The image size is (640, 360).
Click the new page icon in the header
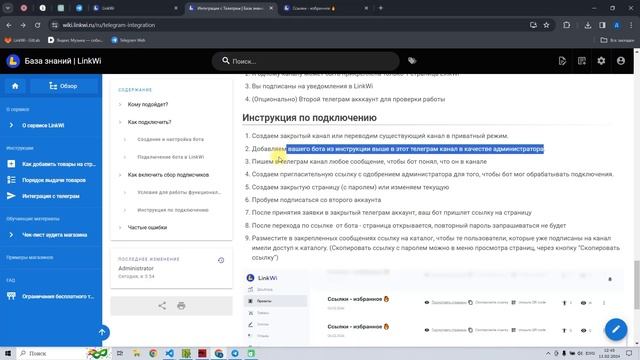tap(582, 61)
